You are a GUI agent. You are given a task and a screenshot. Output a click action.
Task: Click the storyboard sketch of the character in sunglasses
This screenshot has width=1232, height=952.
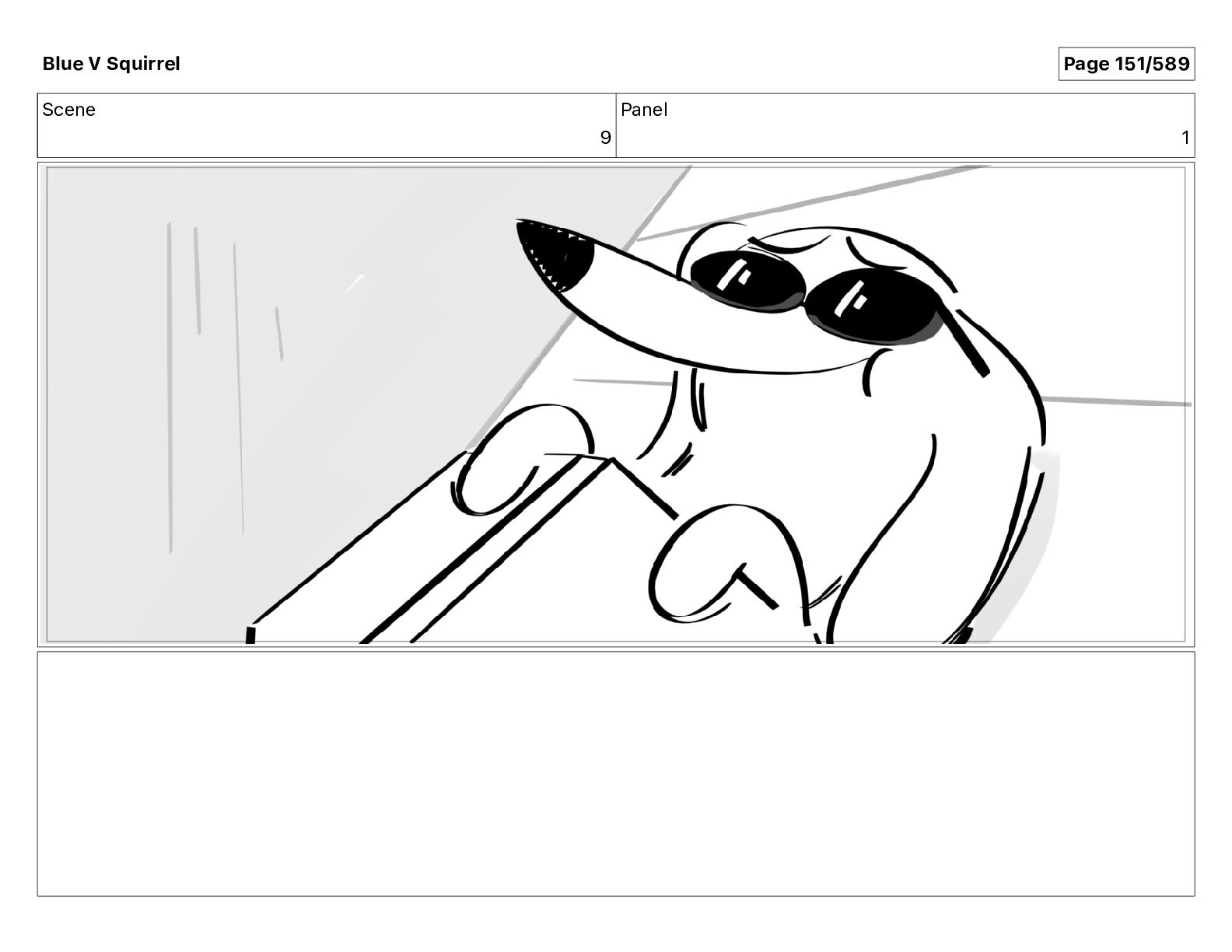point(616,404)
